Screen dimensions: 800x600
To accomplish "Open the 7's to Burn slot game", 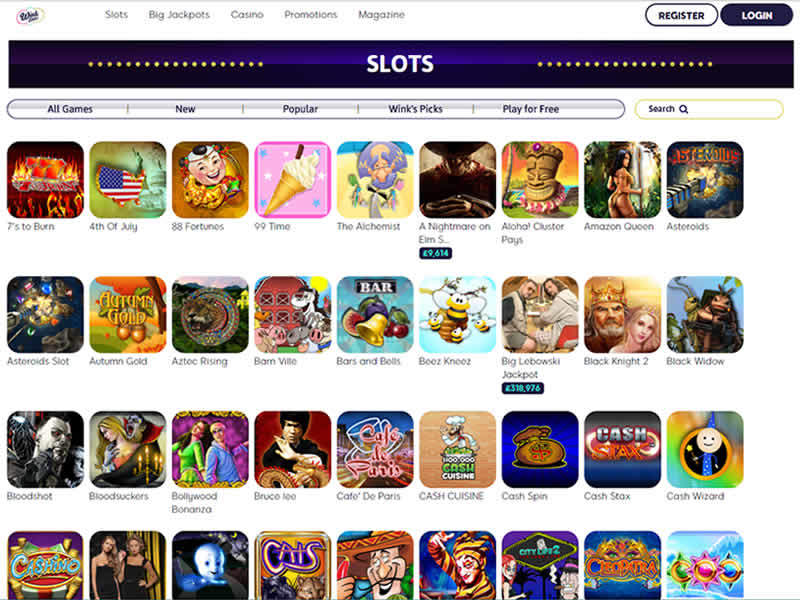I will (45, 180).
